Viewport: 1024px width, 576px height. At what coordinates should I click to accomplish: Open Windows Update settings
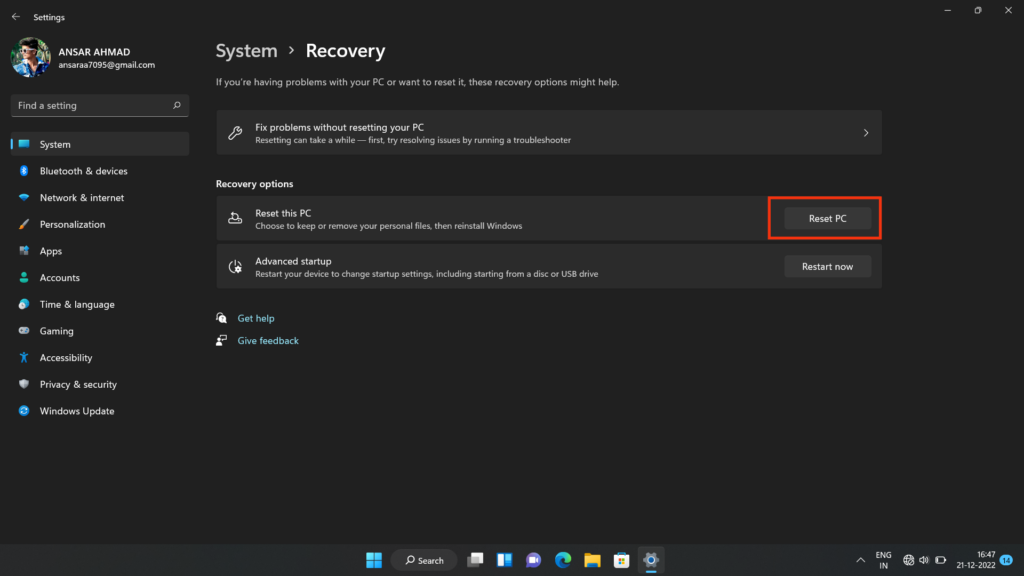pyautogui.click(x=100, y=411)
